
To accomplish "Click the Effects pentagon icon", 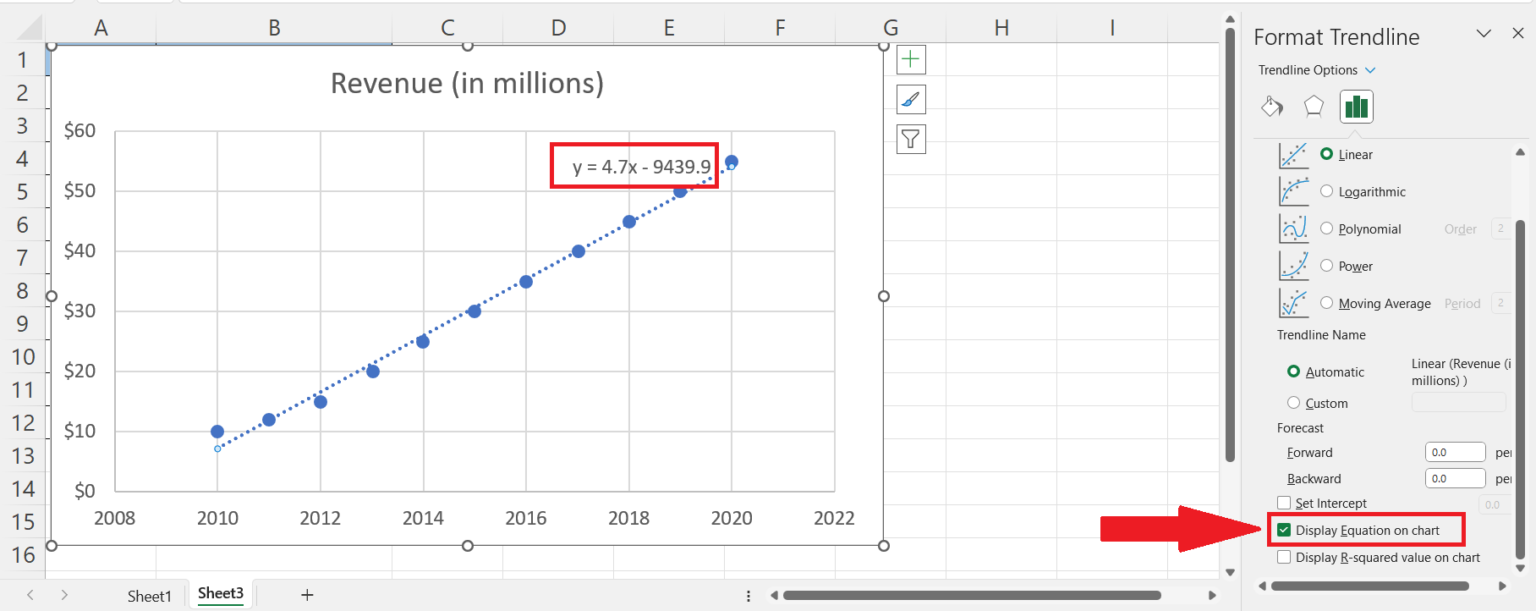I will coord(1313,106).
